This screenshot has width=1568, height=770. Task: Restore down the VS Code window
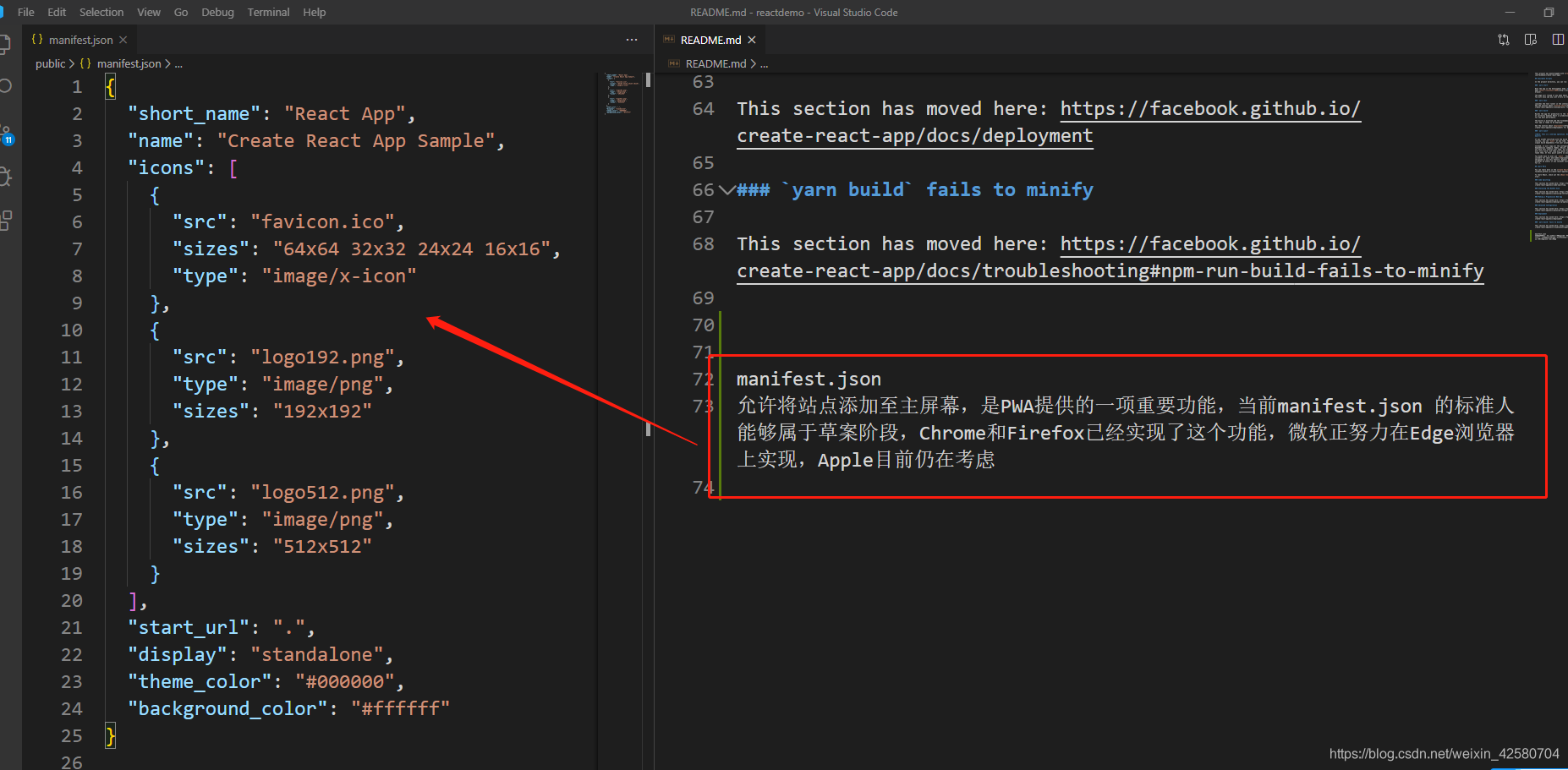point(1549,12)
